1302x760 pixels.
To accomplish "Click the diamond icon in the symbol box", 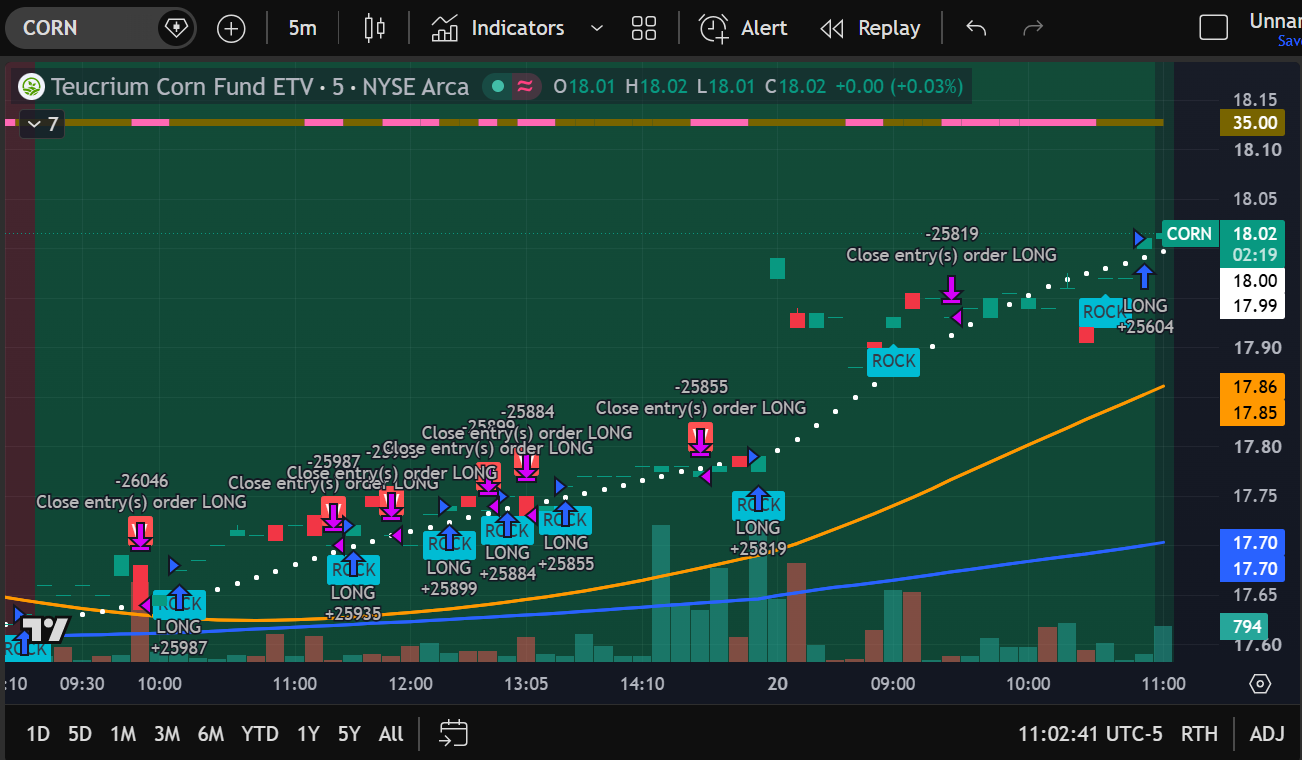I will pyautogui.click(x=175, y=28).
